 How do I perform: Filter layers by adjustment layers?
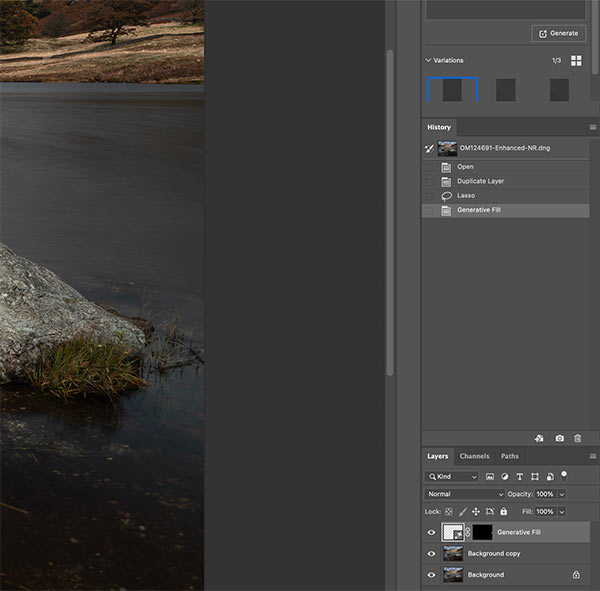505,477
